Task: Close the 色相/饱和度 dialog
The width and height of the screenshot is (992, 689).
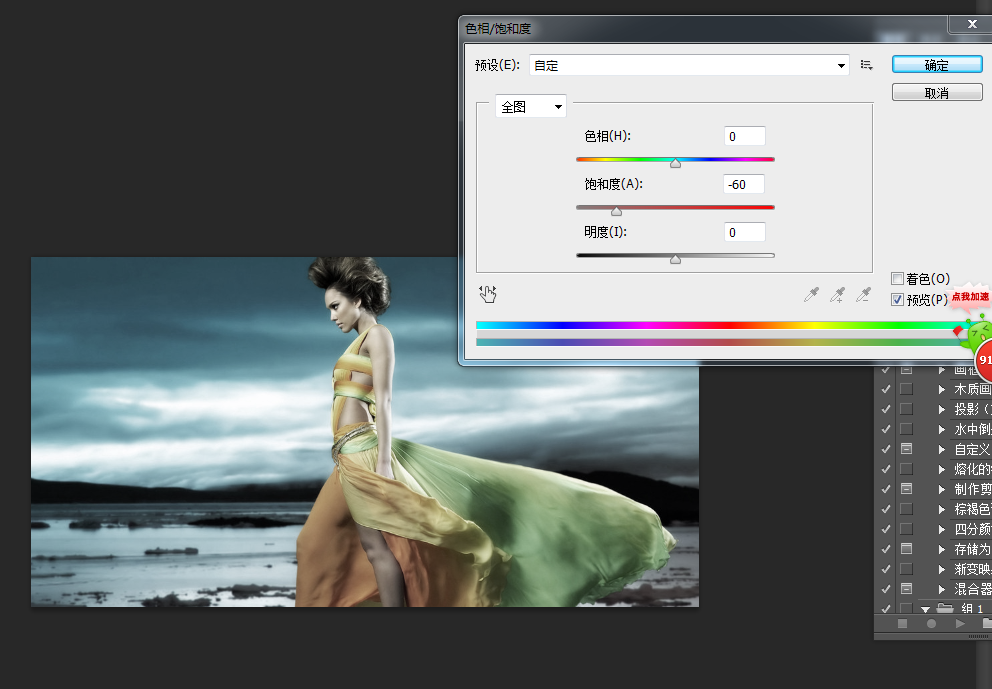Action: 971,24
